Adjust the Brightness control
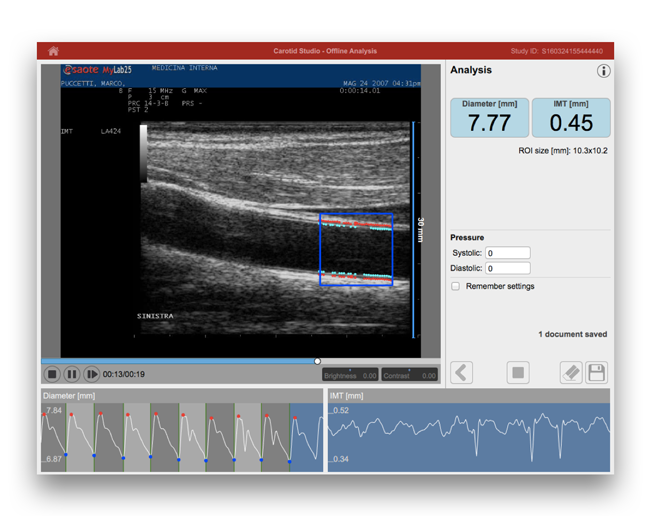650x516 pixels. tap(350, 375)
